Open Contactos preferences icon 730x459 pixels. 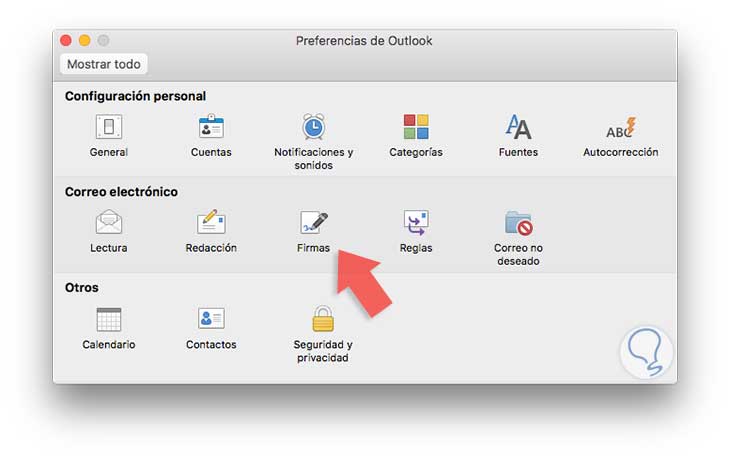(211, 319)
